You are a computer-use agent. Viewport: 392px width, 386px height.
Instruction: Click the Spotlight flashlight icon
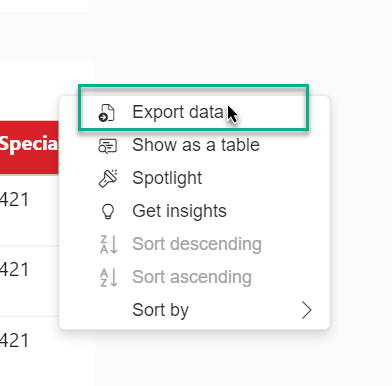point(108,178)
